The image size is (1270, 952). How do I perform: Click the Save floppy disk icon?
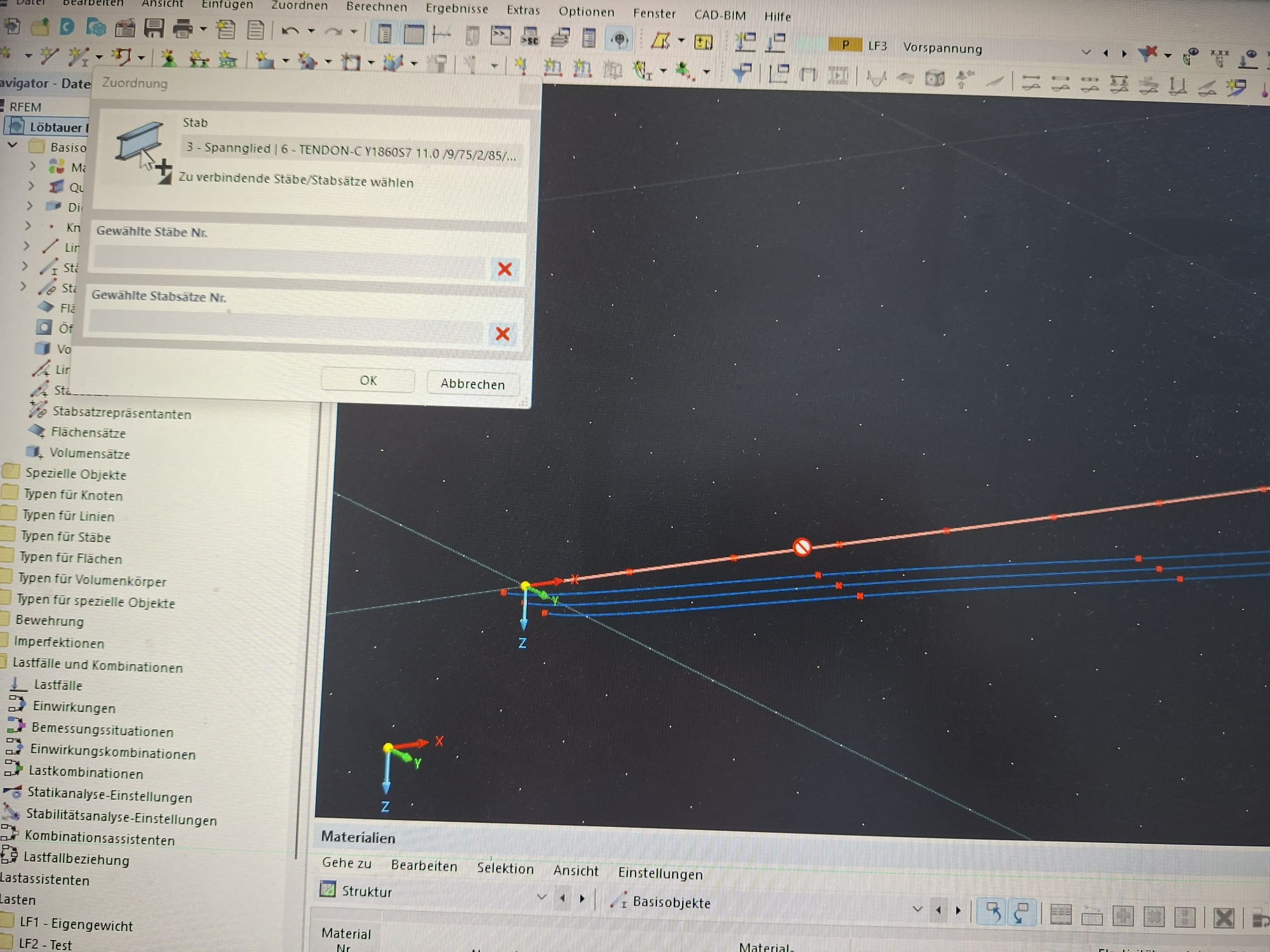[154, 29]
